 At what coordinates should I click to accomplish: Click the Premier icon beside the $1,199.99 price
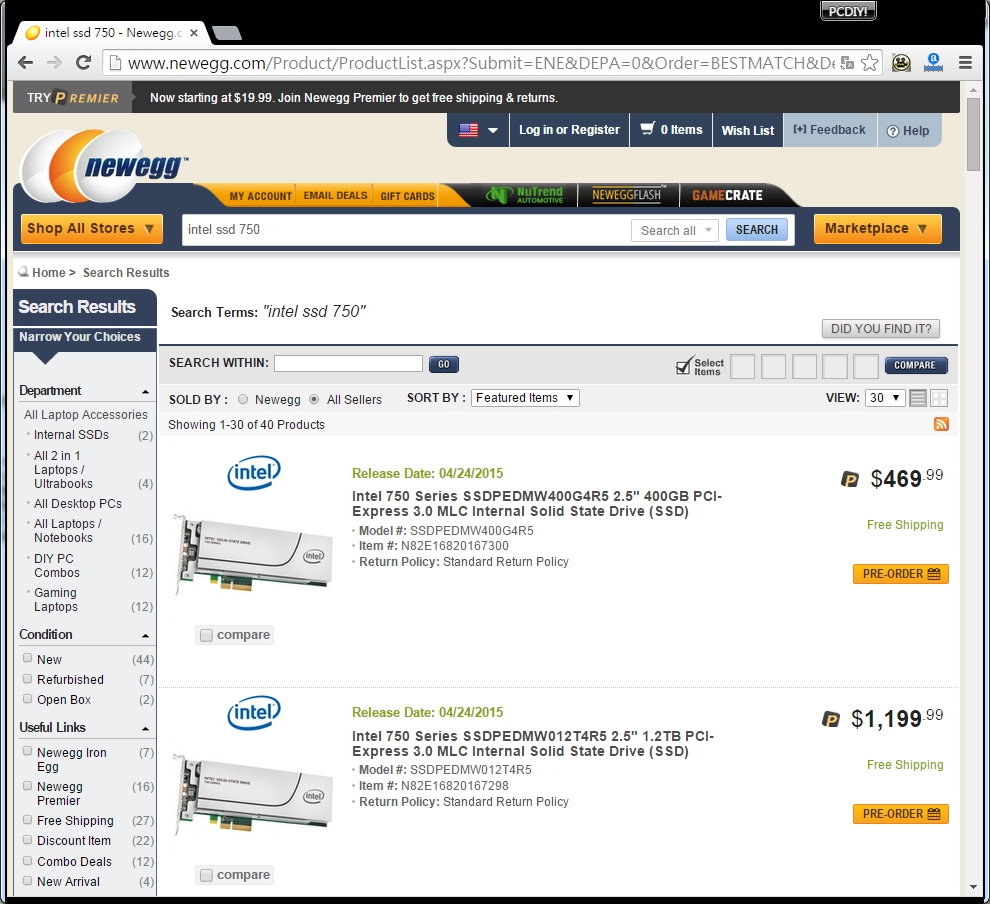click(x=831, y=719)
